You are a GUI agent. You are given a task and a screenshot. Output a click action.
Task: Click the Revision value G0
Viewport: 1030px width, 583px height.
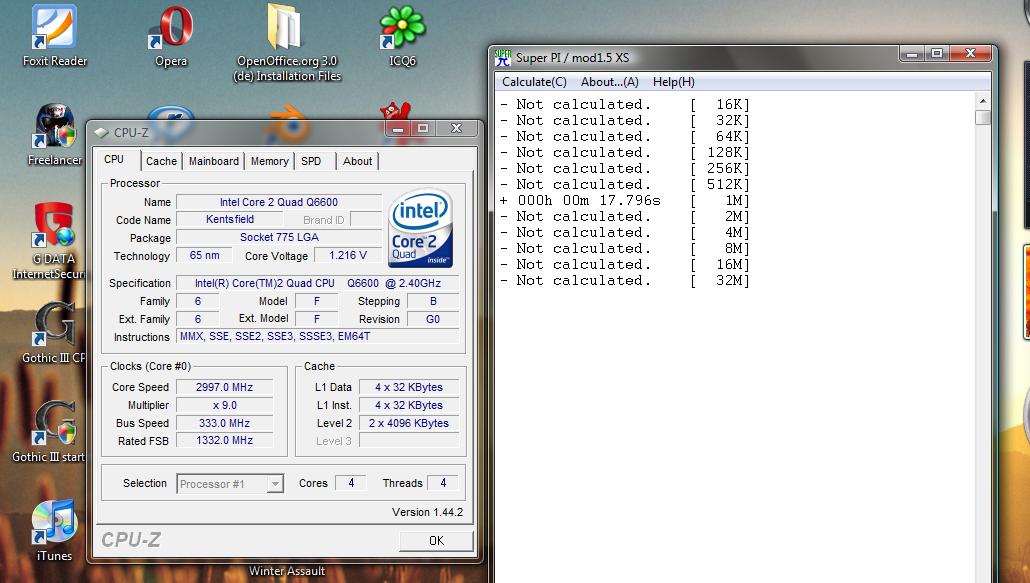point(433,319)
